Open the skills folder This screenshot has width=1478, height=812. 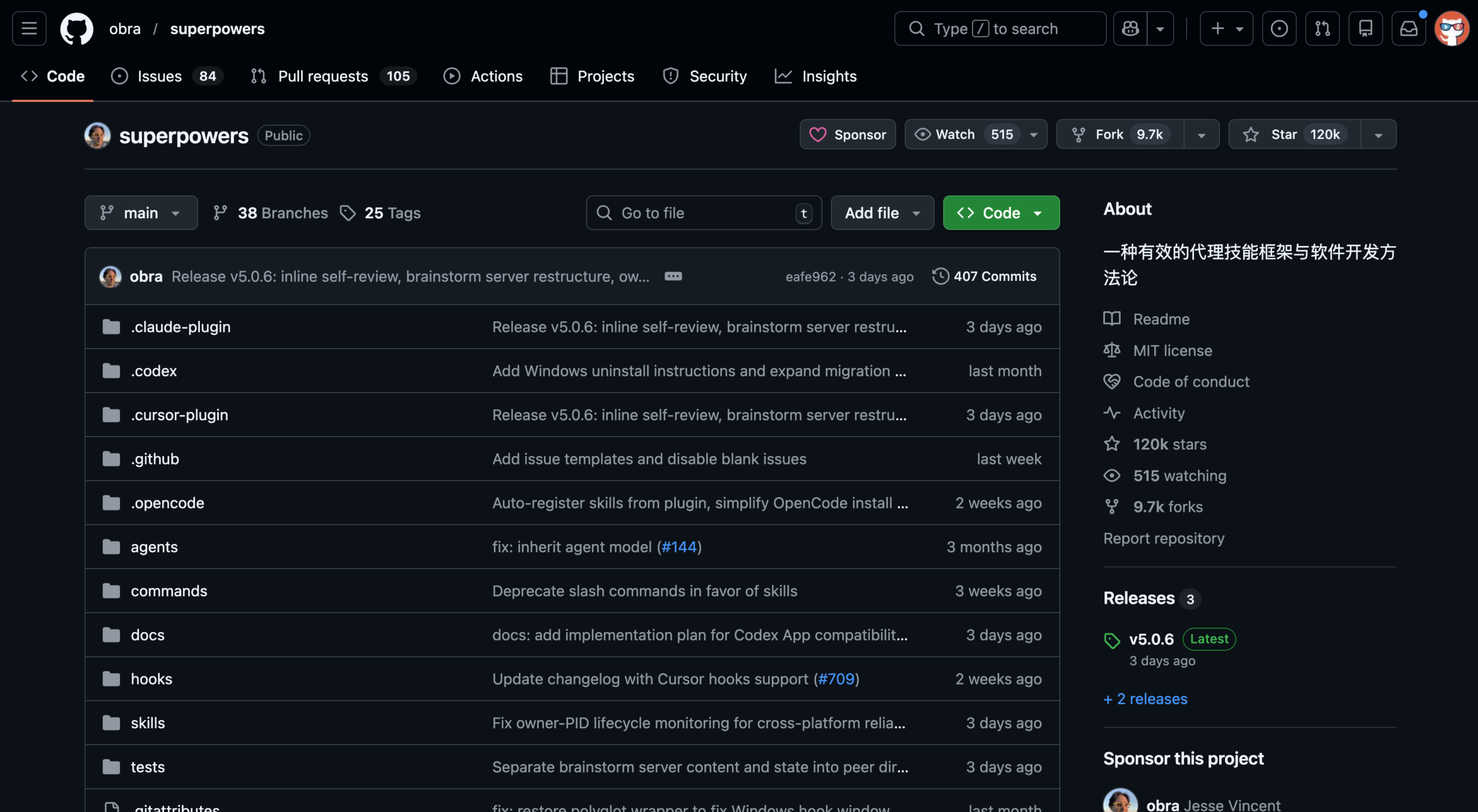click(x=148, y=723)
